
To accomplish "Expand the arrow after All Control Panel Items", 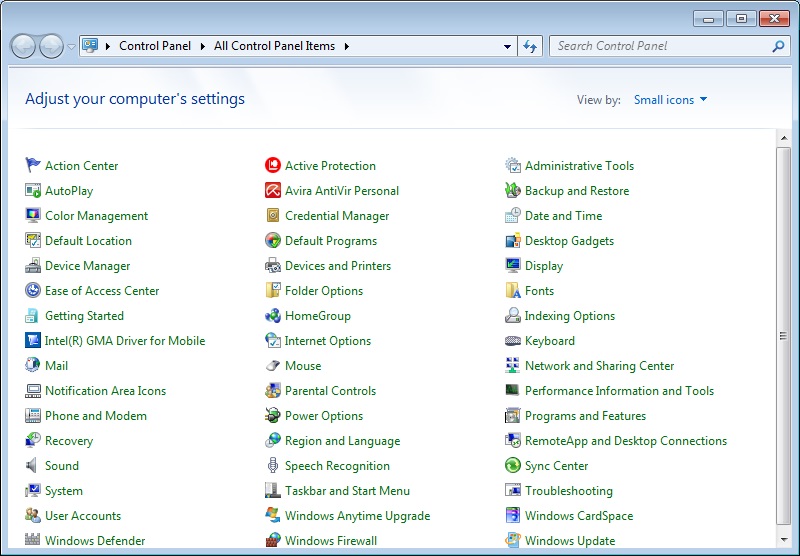I will pos(347,46).
